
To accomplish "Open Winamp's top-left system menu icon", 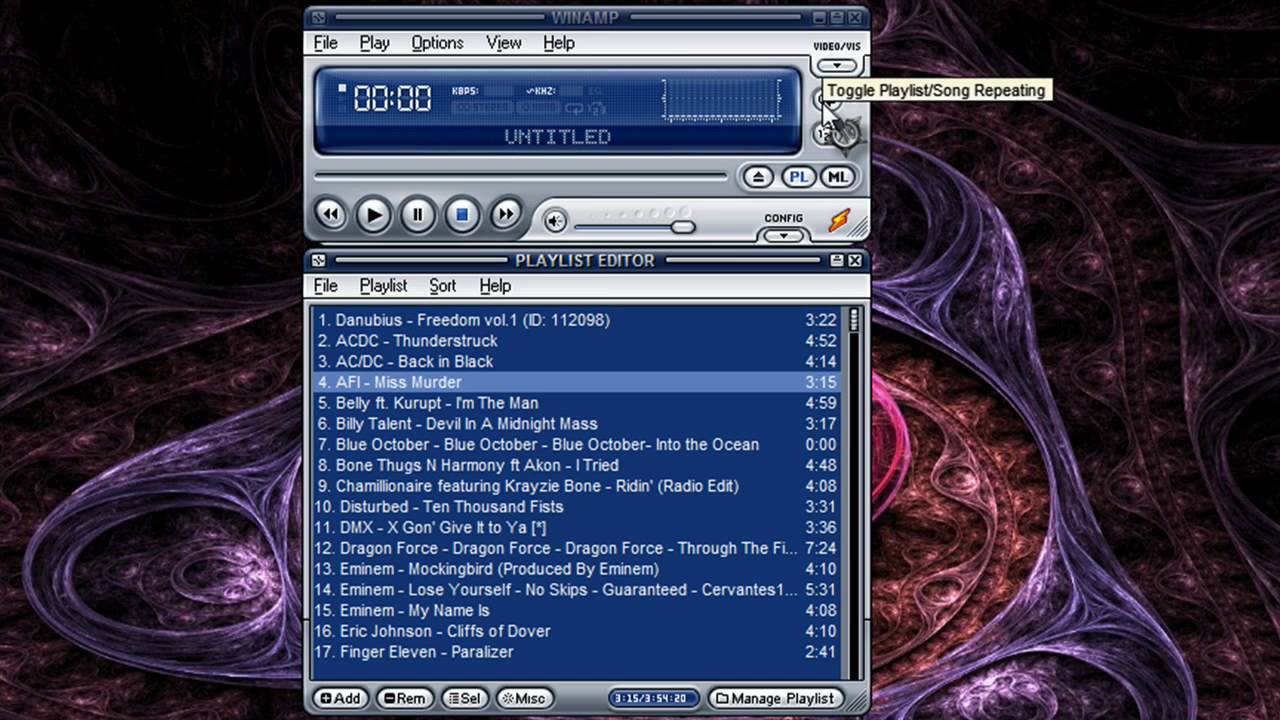I will 318,18.
